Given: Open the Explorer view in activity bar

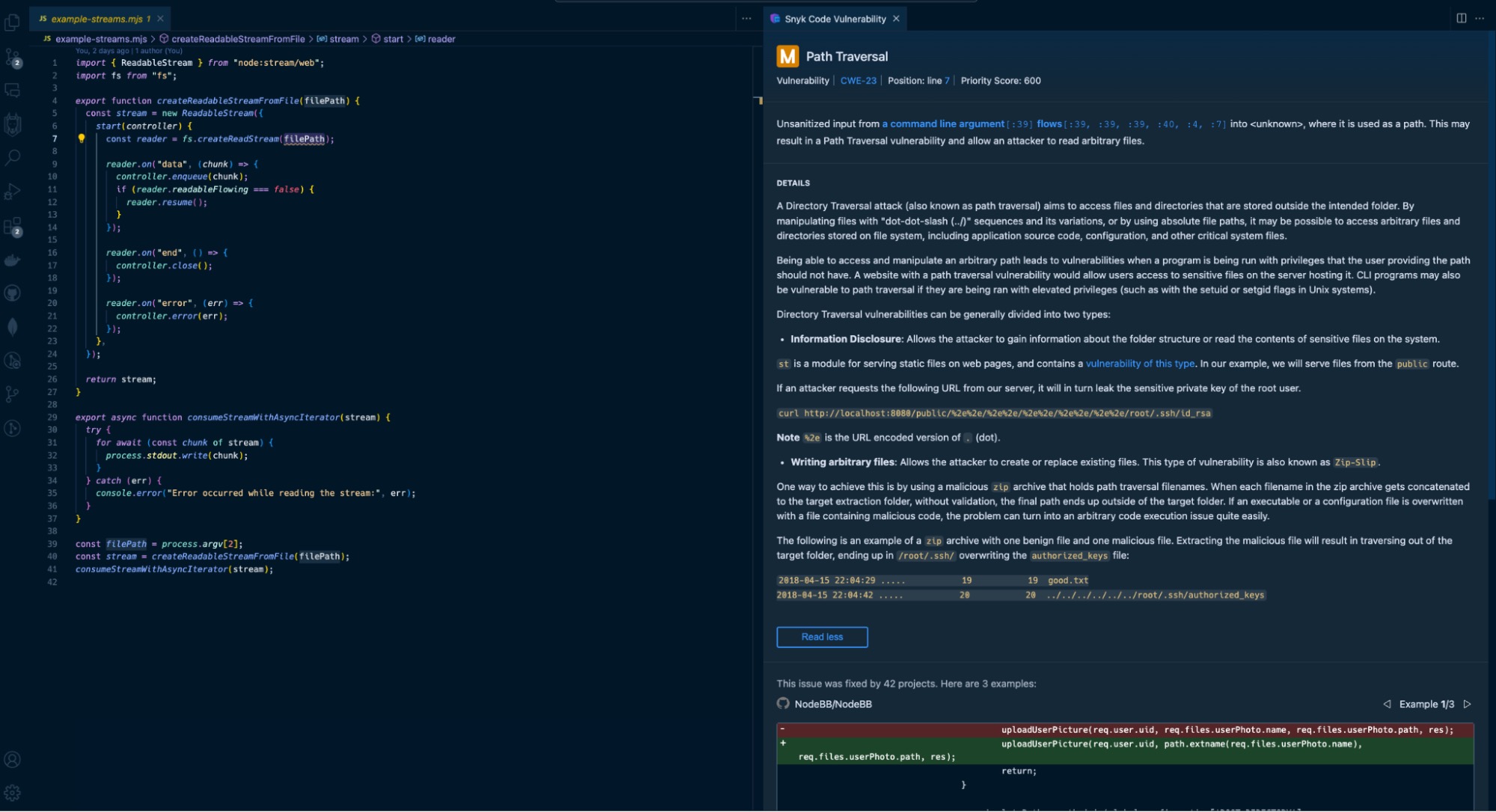Looking at the screenshot, I should pyautogui.click(x=13, y=23).
